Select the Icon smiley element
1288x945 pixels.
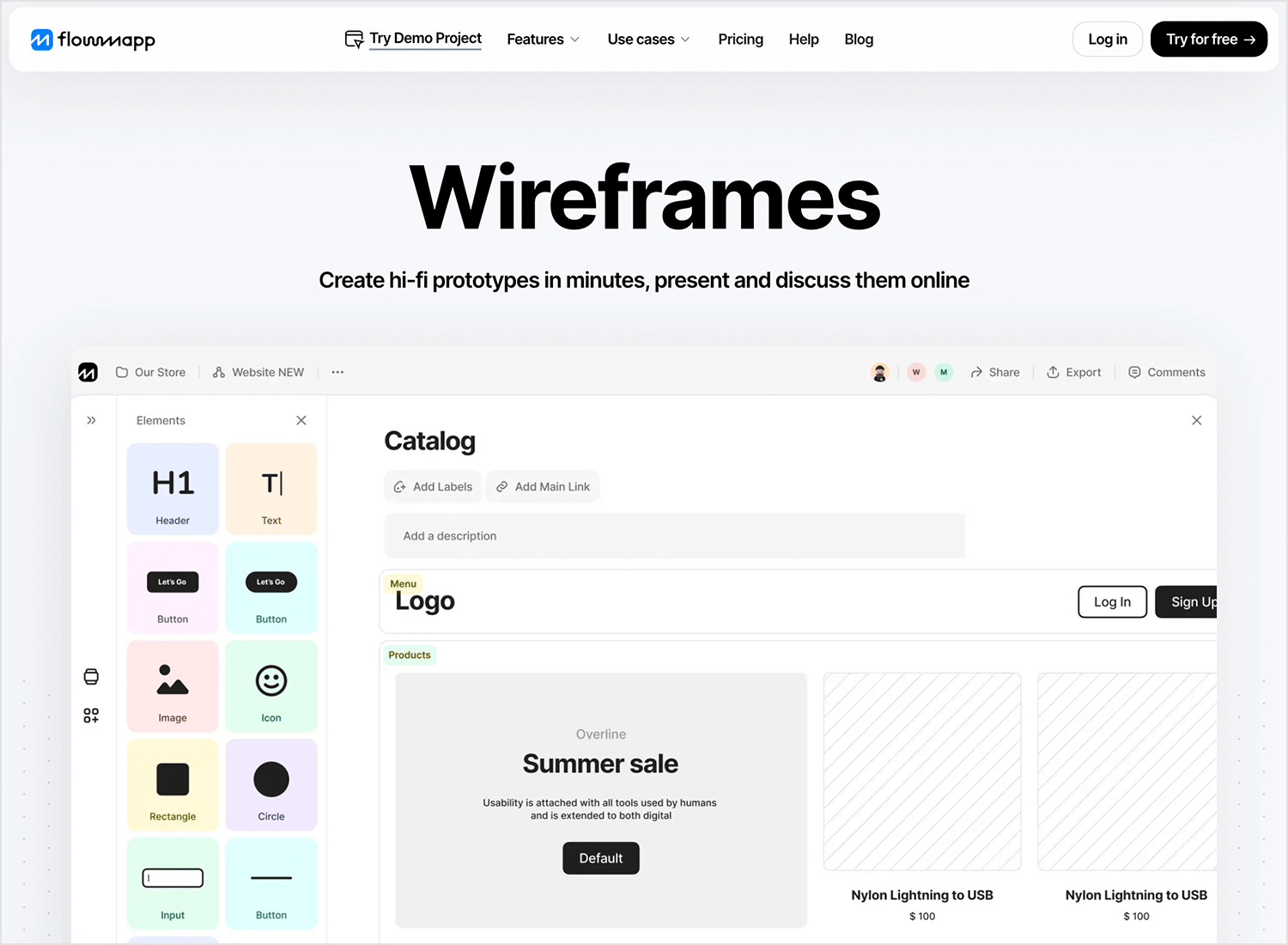(271, 686)
